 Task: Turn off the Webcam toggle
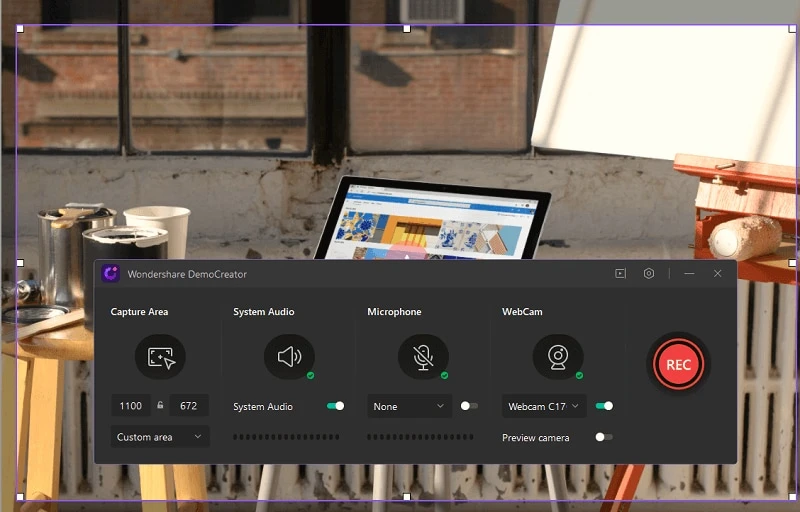click(603, 406)
